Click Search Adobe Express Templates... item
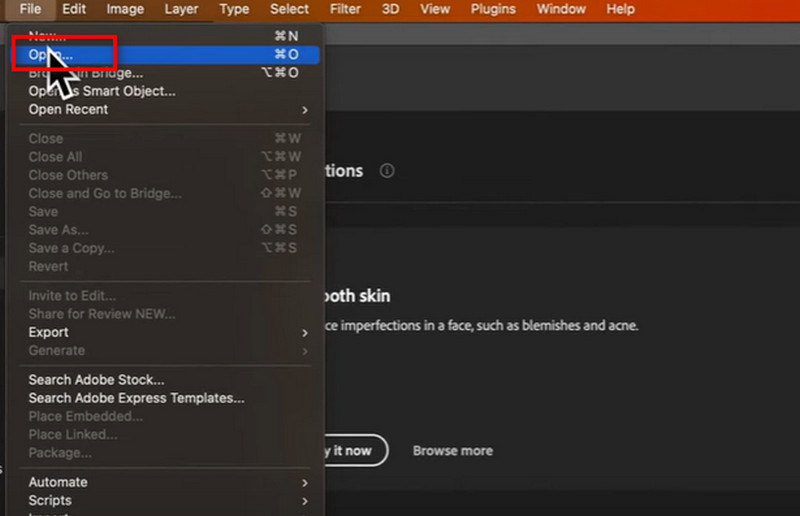This screenshot has height=516, width=800. [x=136, y=398]
